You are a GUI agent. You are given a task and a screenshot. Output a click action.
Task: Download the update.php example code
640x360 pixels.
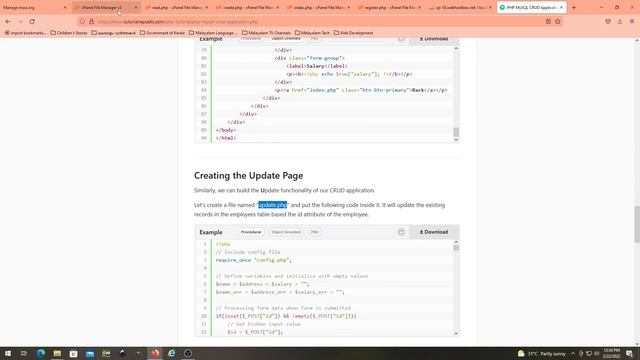pyautogui.click(x=434, y=232)
